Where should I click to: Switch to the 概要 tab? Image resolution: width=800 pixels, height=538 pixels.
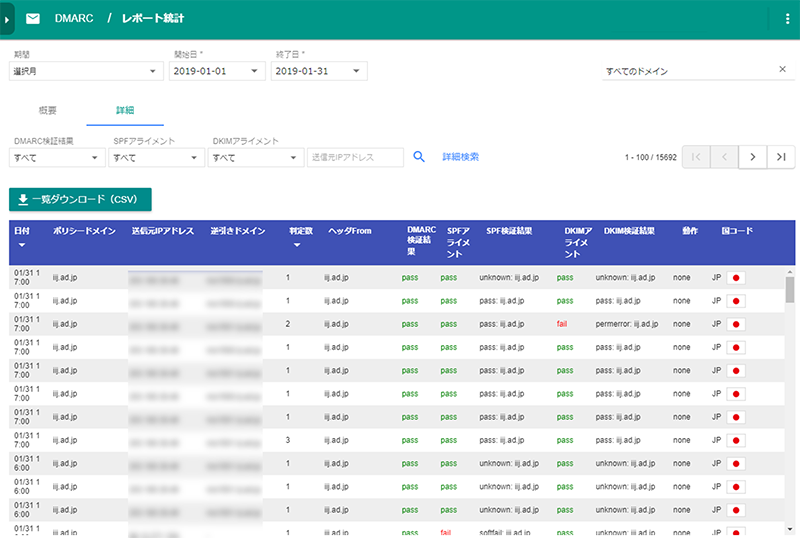point(47,109)
